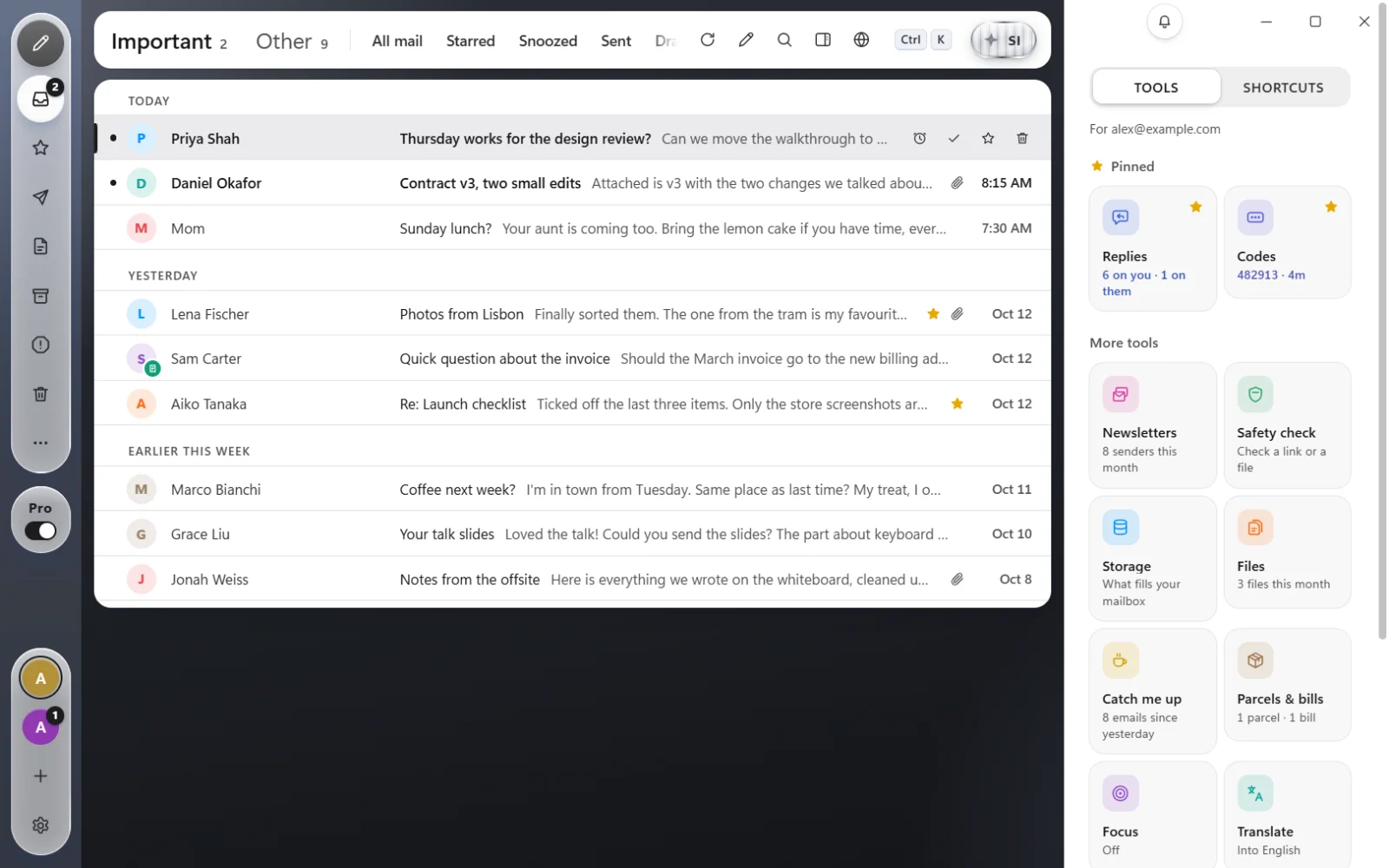Click the compose pencil button in sidebar
The width and height of the screenshot is (1389, 868).
pos(40,43)
